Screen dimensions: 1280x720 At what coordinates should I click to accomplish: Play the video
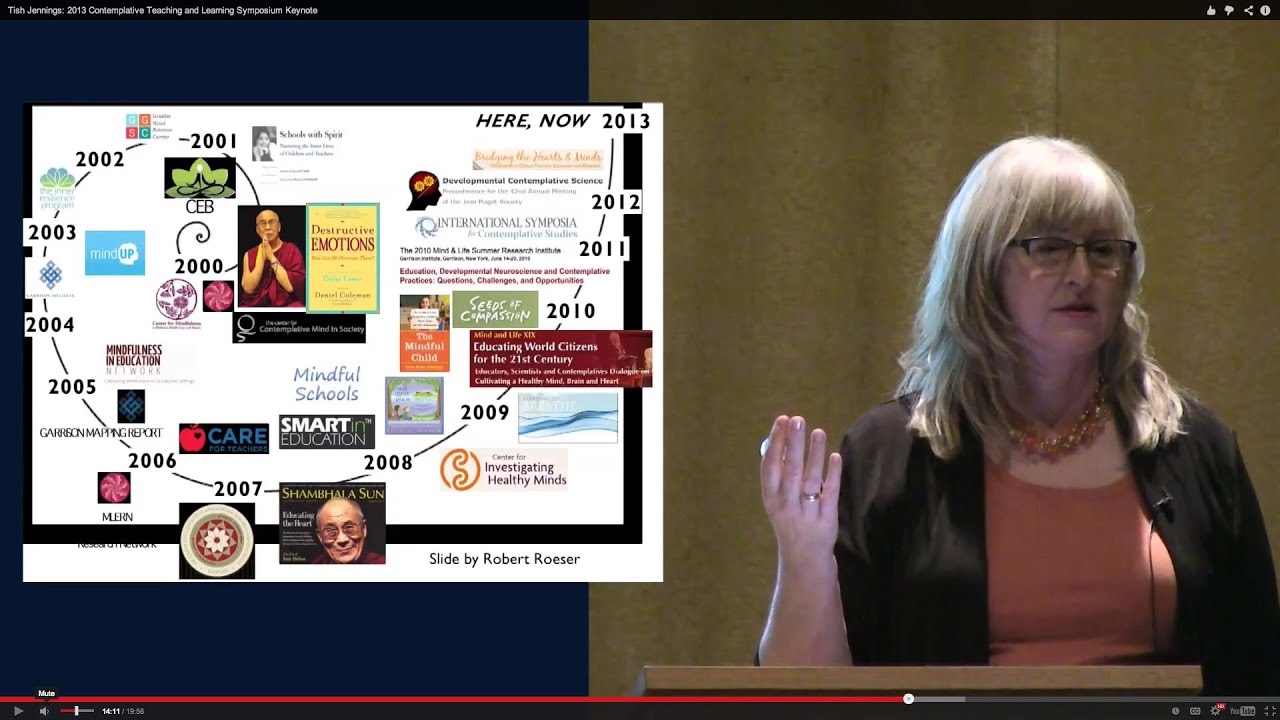pyautogui.click(x=18, y=711)
